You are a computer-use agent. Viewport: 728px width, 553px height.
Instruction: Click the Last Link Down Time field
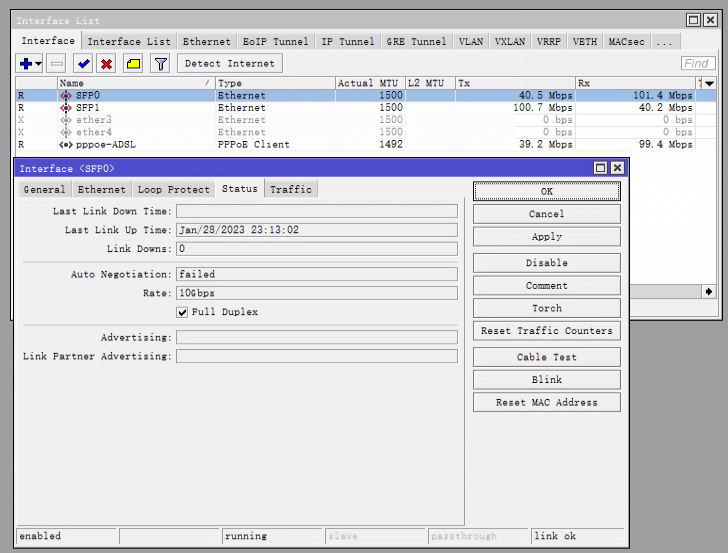pos(317,211)
